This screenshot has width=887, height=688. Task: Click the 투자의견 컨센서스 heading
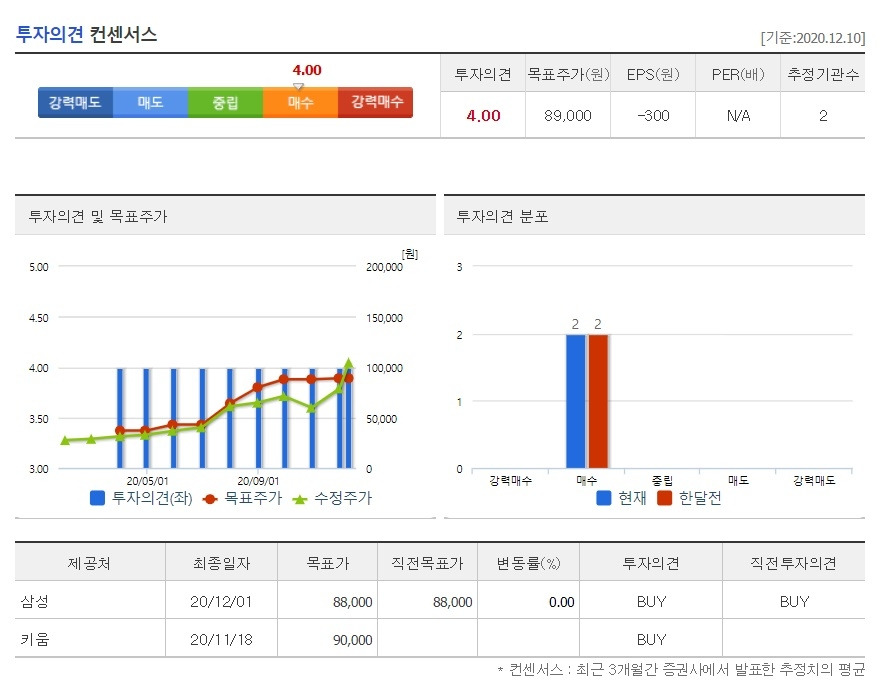tap(86, 35)
